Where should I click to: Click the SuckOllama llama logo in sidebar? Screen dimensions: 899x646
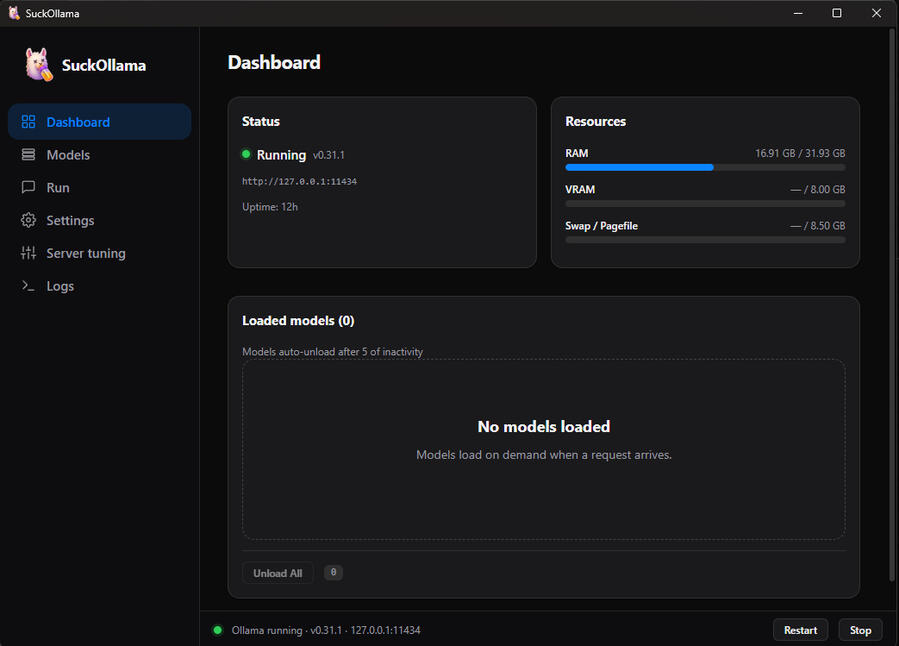tap(39, 64)
